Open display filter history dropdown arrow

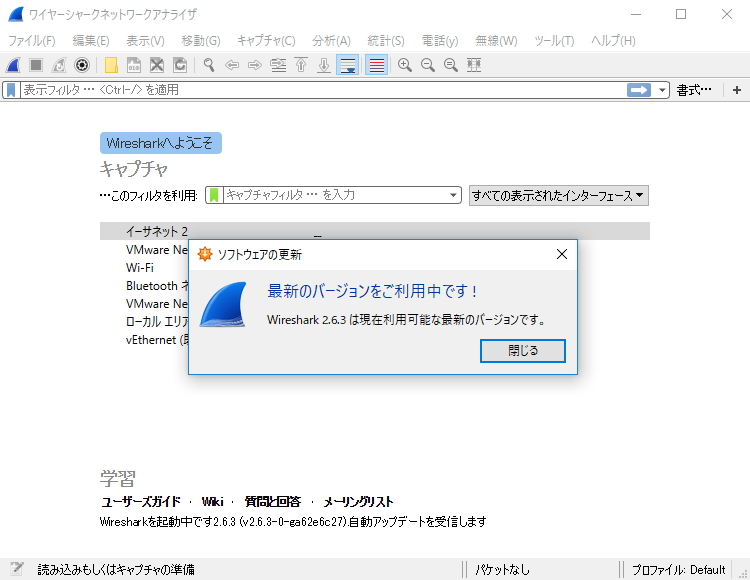(x=662, y=90)
